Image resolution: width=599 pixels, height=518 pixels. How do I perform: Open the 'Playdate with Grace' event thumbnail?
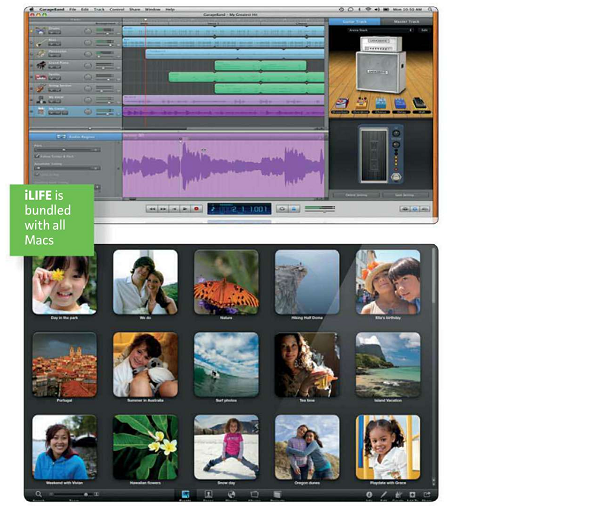(x=388, y=447)
